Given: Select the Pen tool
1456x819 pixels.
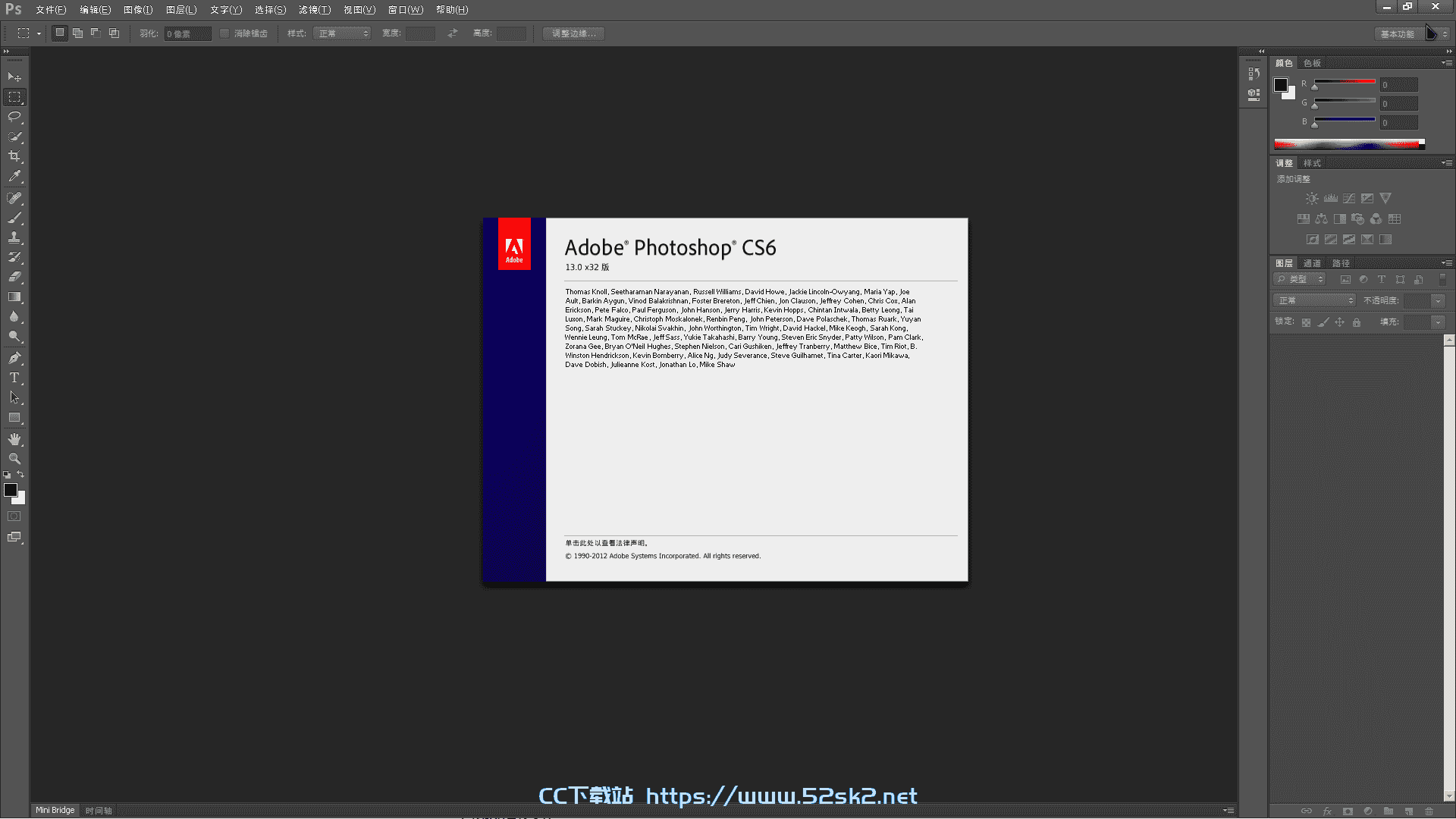Looking at the screenshot, I should [14, 358].
